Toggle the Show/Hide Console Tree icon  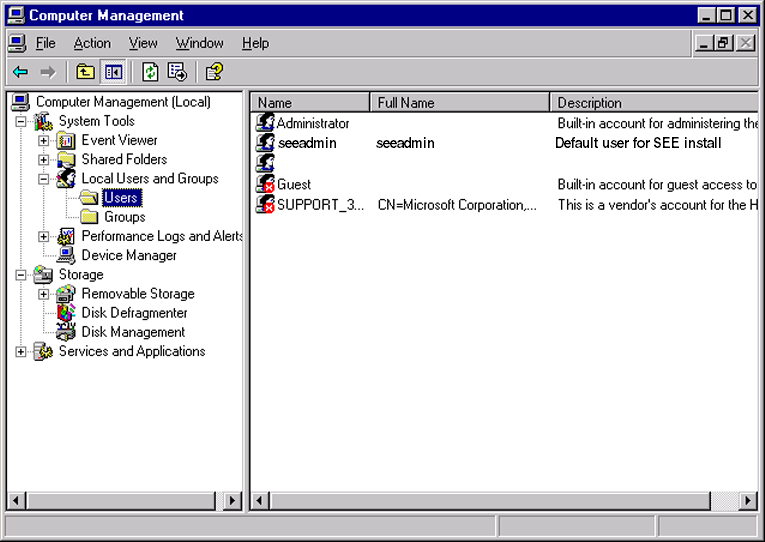pyautogui.click(x=113, y=72)
